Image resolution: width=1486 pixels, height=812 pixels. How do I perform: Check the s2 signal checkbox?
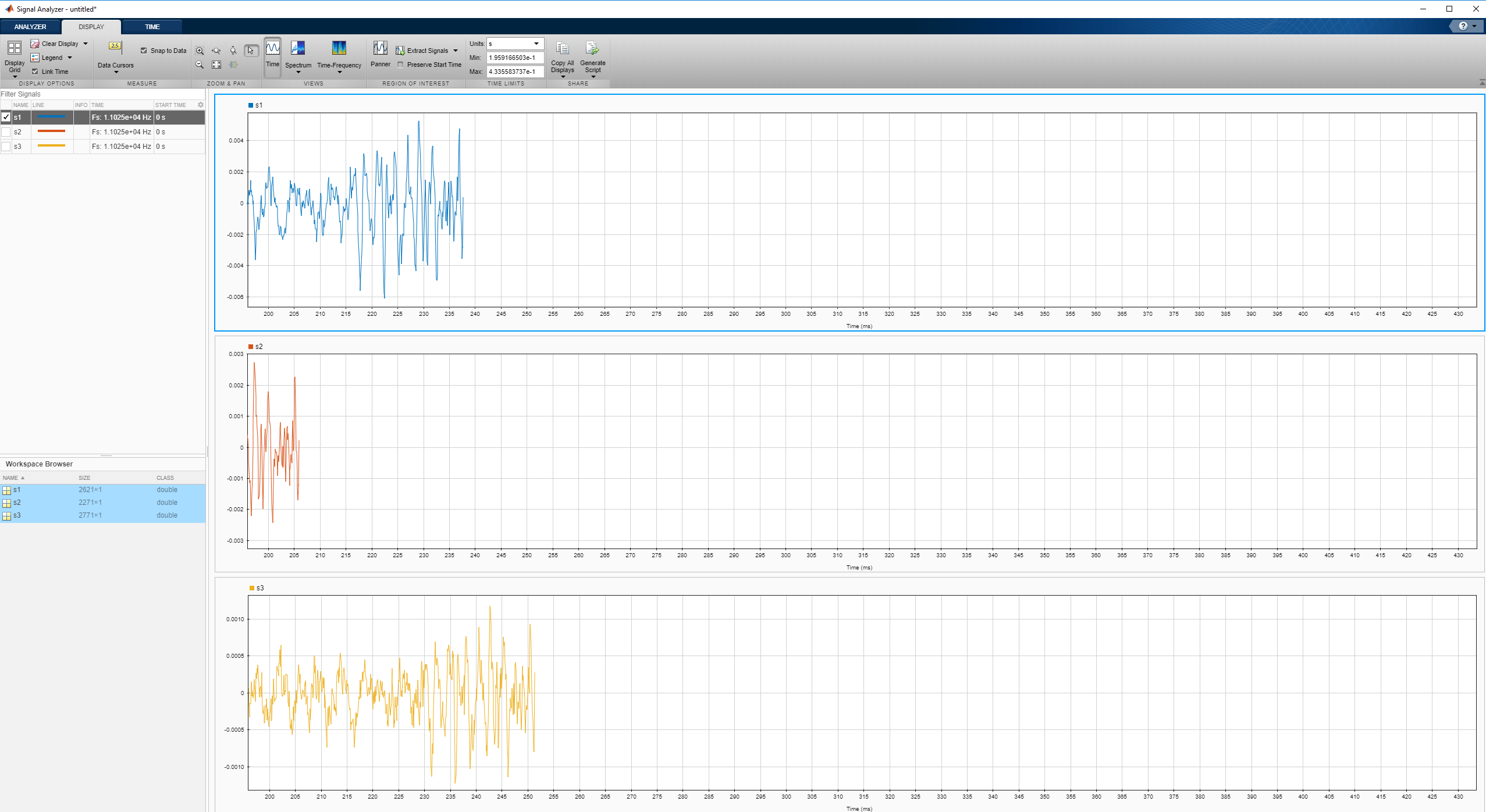coord(6,132)
